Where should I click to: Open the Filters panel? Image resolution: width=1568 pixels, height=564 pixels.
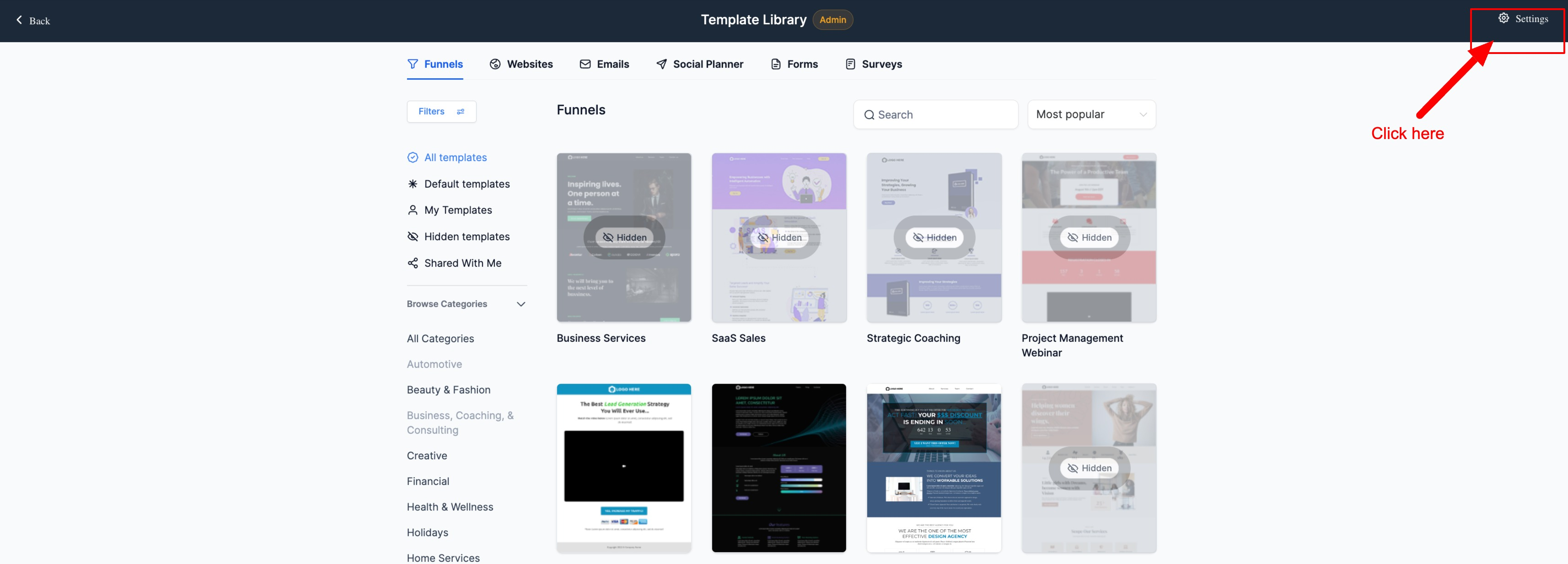tap(440, 111)
